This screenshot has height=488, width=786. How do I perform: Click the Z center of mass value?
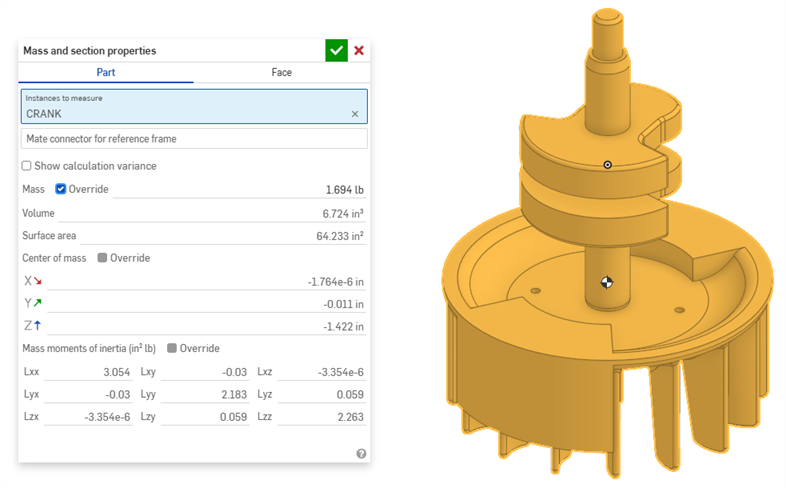[346, 326]
